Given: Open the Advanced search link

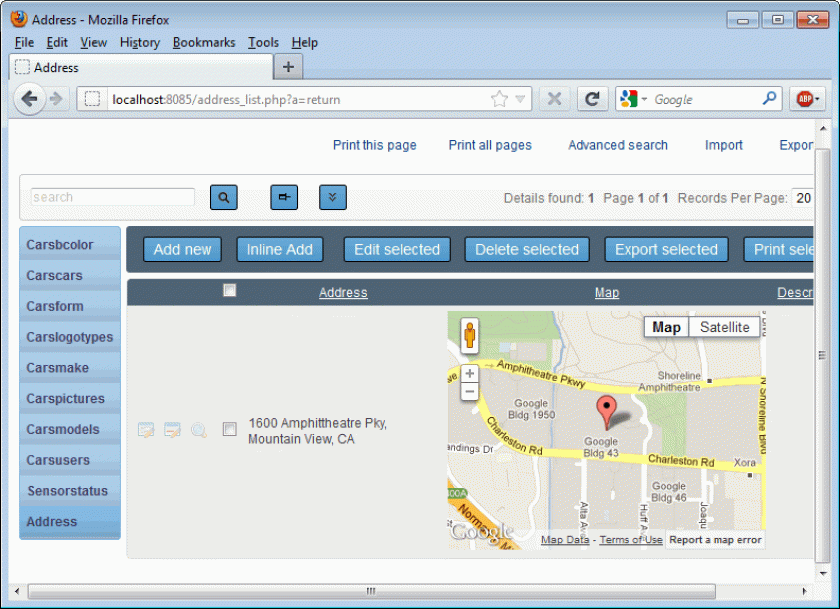Looking at the screenshot, I should (618, 145).
